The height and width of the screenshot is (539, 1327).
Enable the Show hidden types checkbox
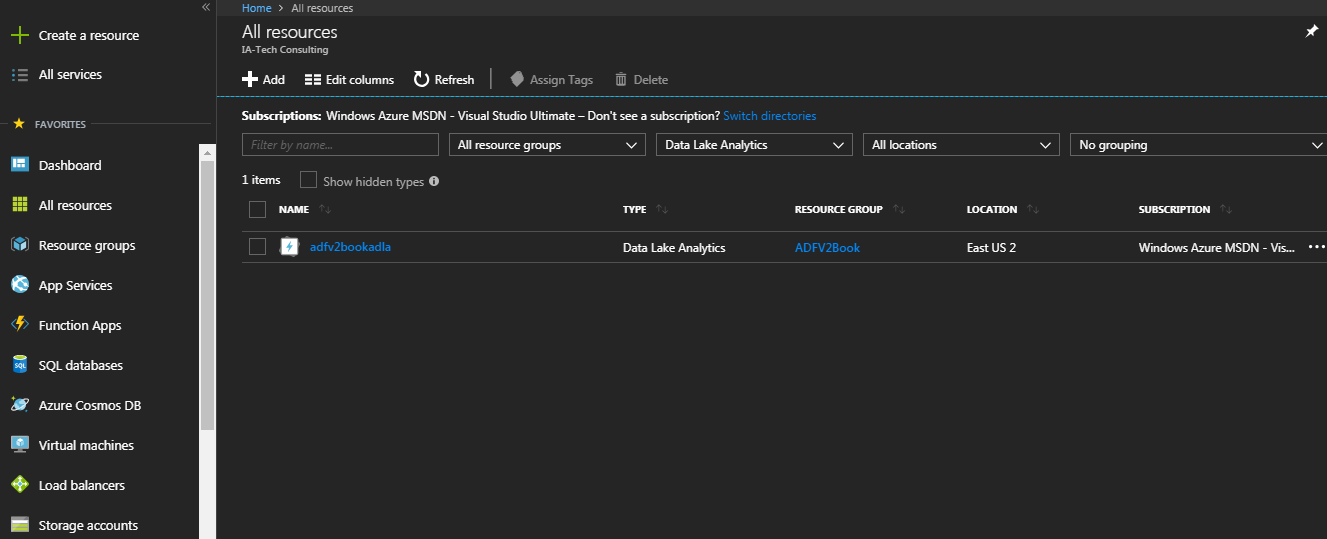(x=308, y=180)
